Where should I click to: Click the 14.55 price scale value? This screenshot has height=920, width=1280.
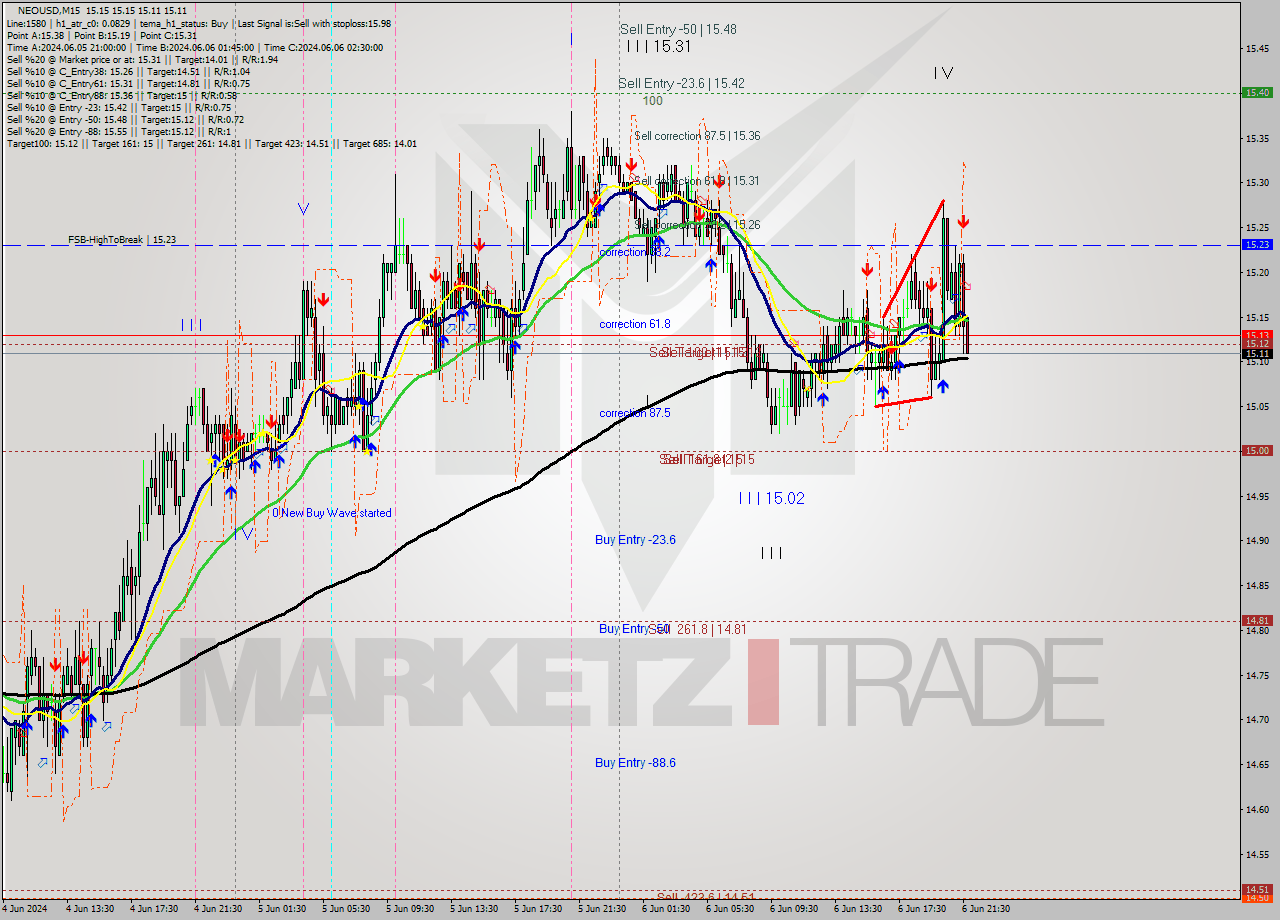(x=1257, y=854)
